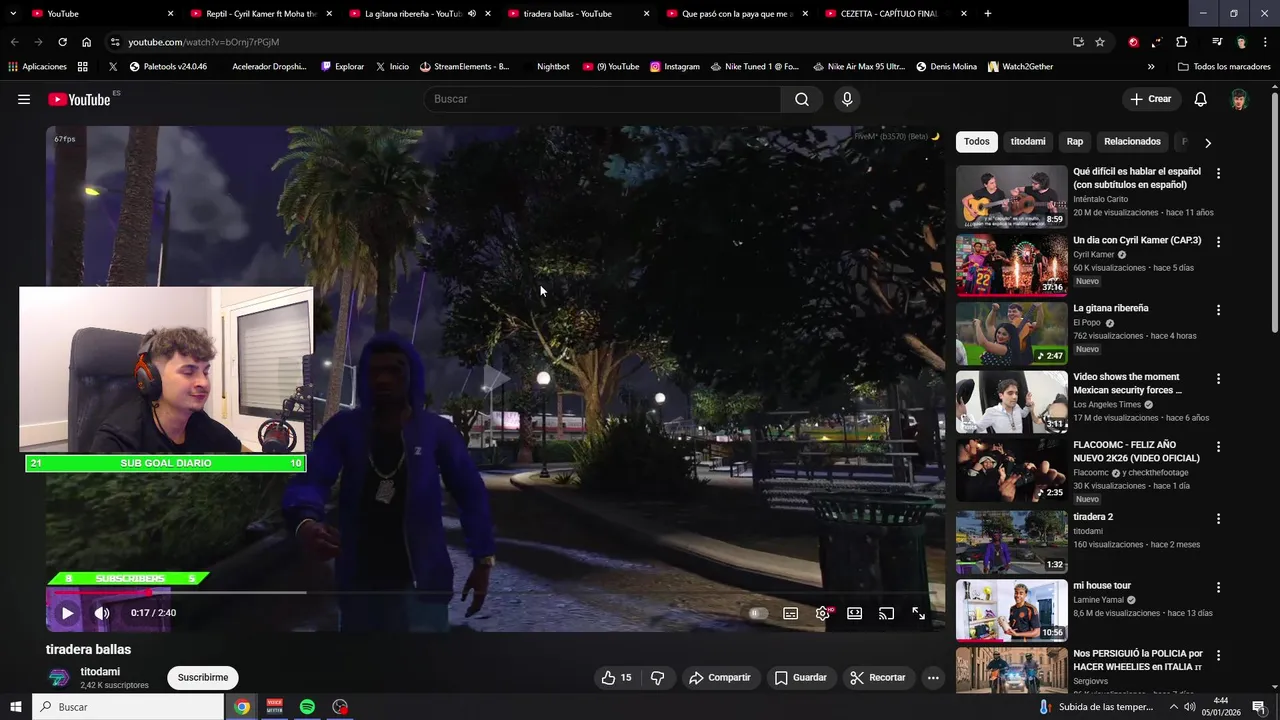
Task: Open options for Un dia con Cyril Kamer
Action: 1218,242
